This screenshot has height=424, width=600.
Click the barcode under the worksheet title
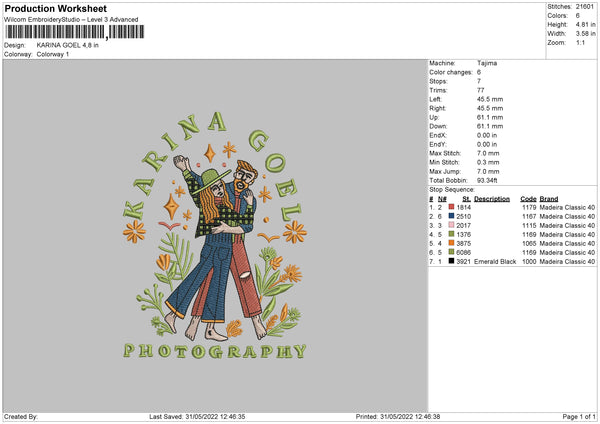(x=75, y=32)
